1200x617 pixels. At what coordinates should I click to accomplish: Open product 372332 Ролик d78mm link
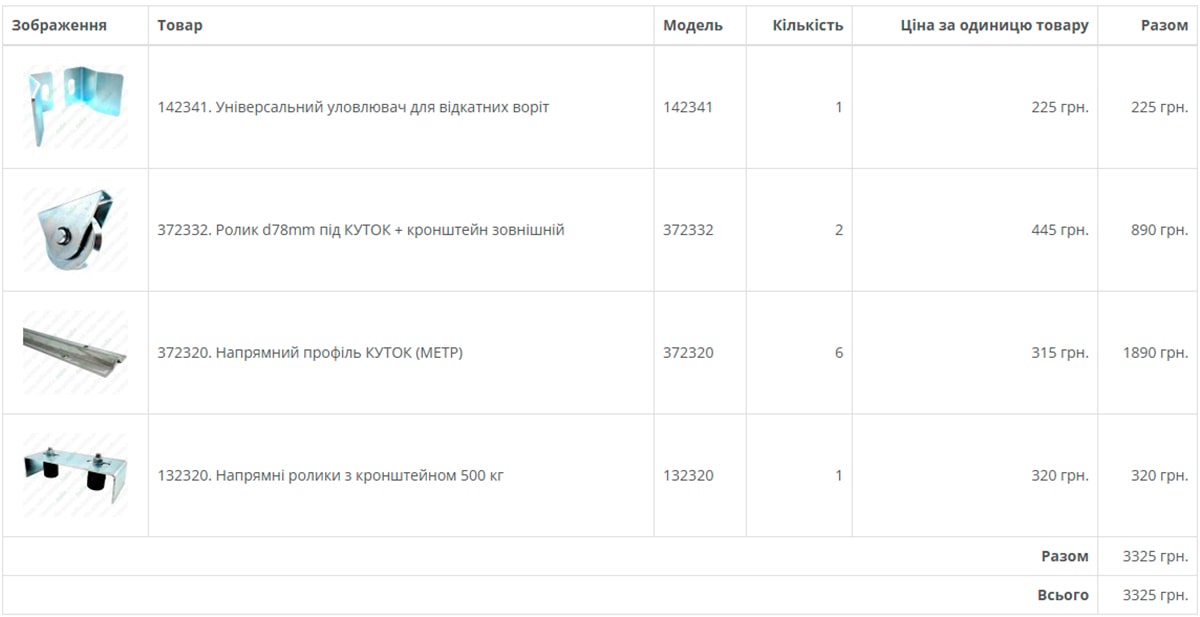click(x=361, y=230)
